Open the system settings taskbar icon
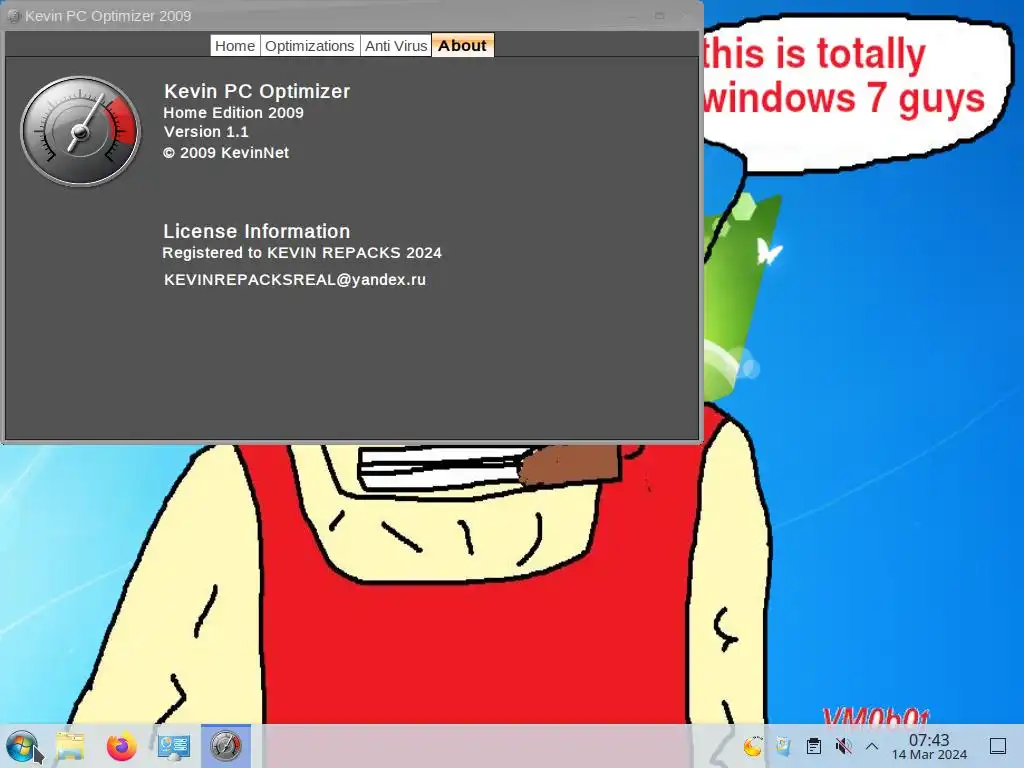 click(x=174, y=746)
